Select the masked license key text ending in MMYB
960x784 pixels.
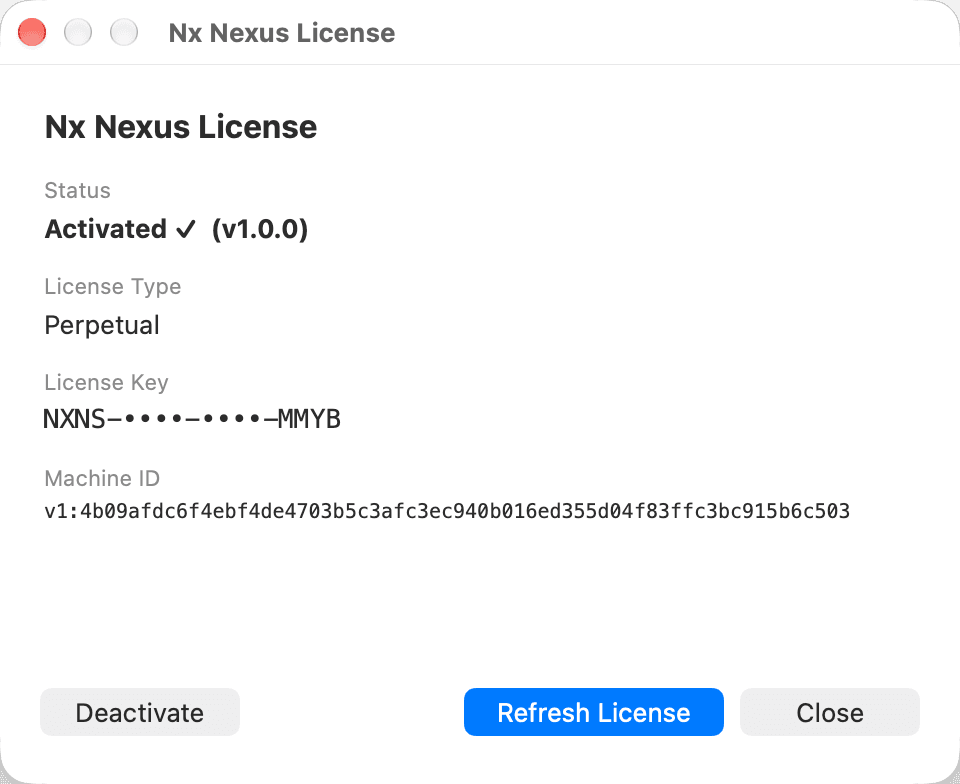click(192, 419)
